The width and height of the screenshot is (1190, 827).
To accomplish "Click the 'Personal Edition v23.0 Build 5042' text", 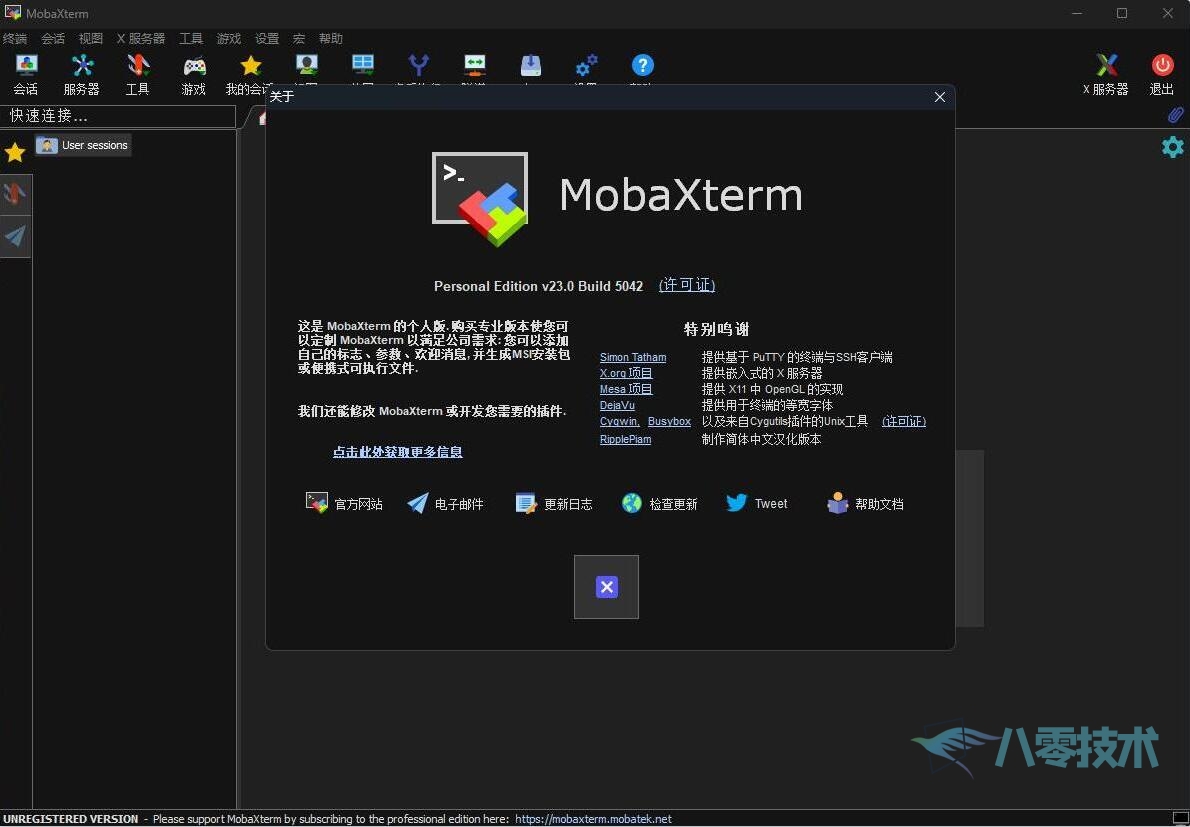I will (538, 286).
